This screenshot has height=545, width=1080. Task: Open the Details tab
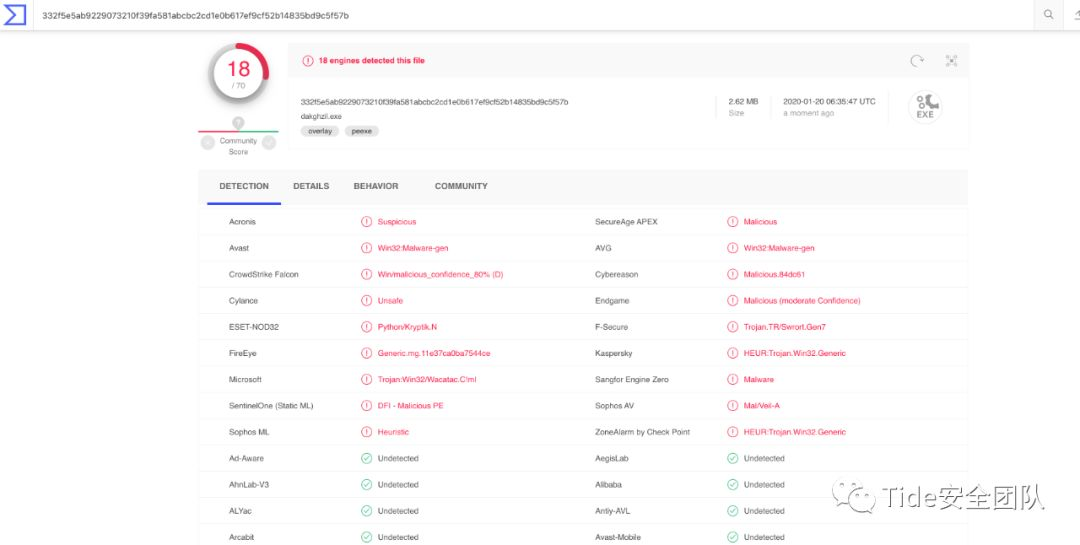(x=311, y=186)
